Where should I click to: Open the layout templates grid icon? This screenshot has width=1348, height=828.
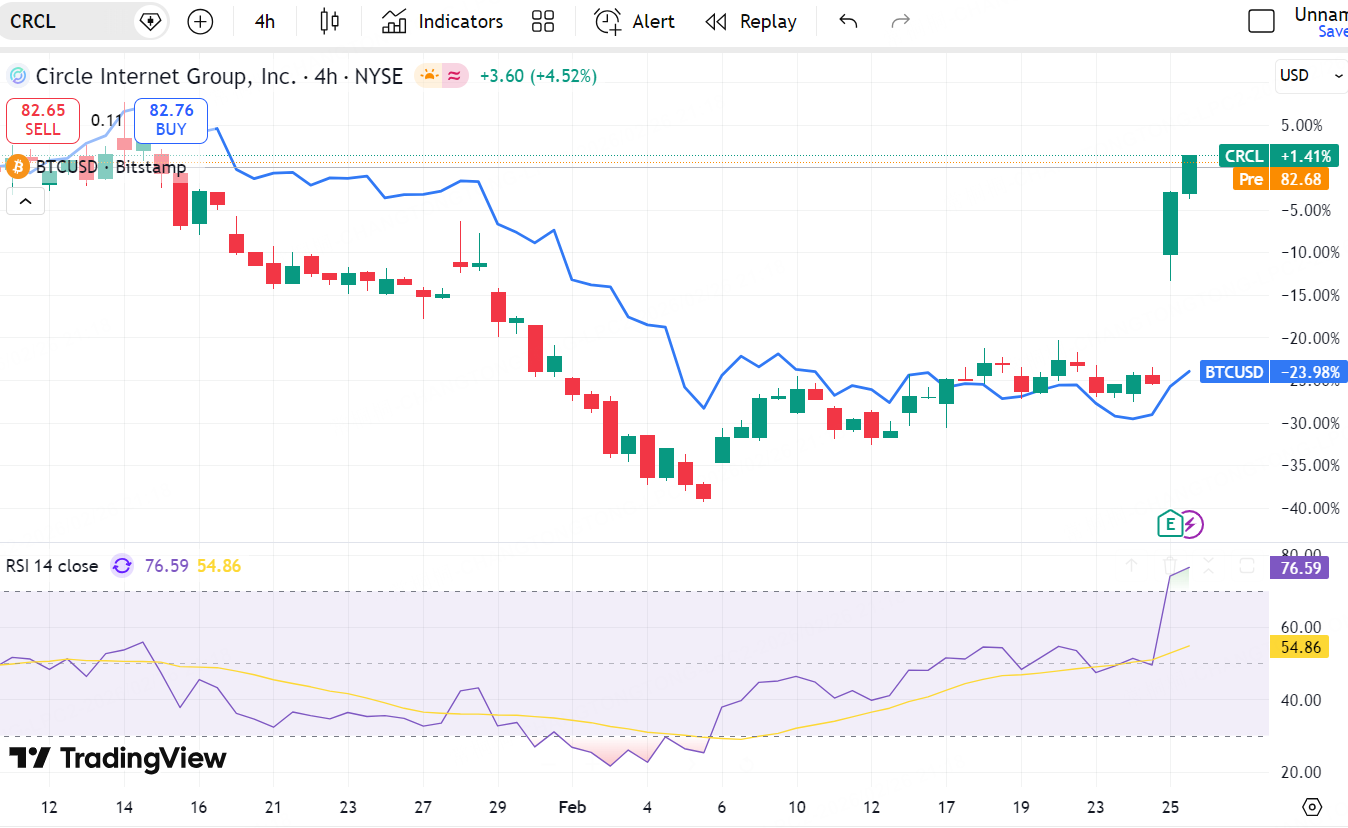tap(543, 21)
